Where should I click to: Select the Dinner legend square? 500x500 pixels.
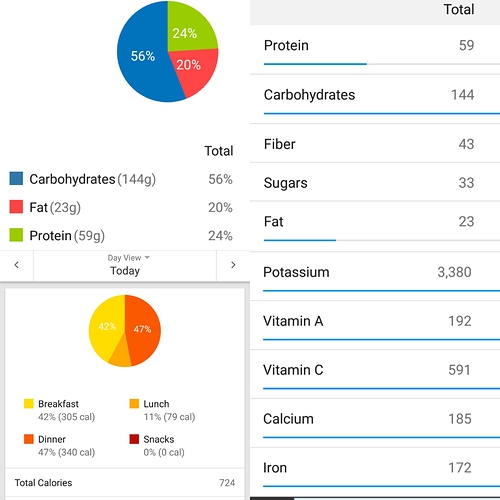click(x=29, y=439)
